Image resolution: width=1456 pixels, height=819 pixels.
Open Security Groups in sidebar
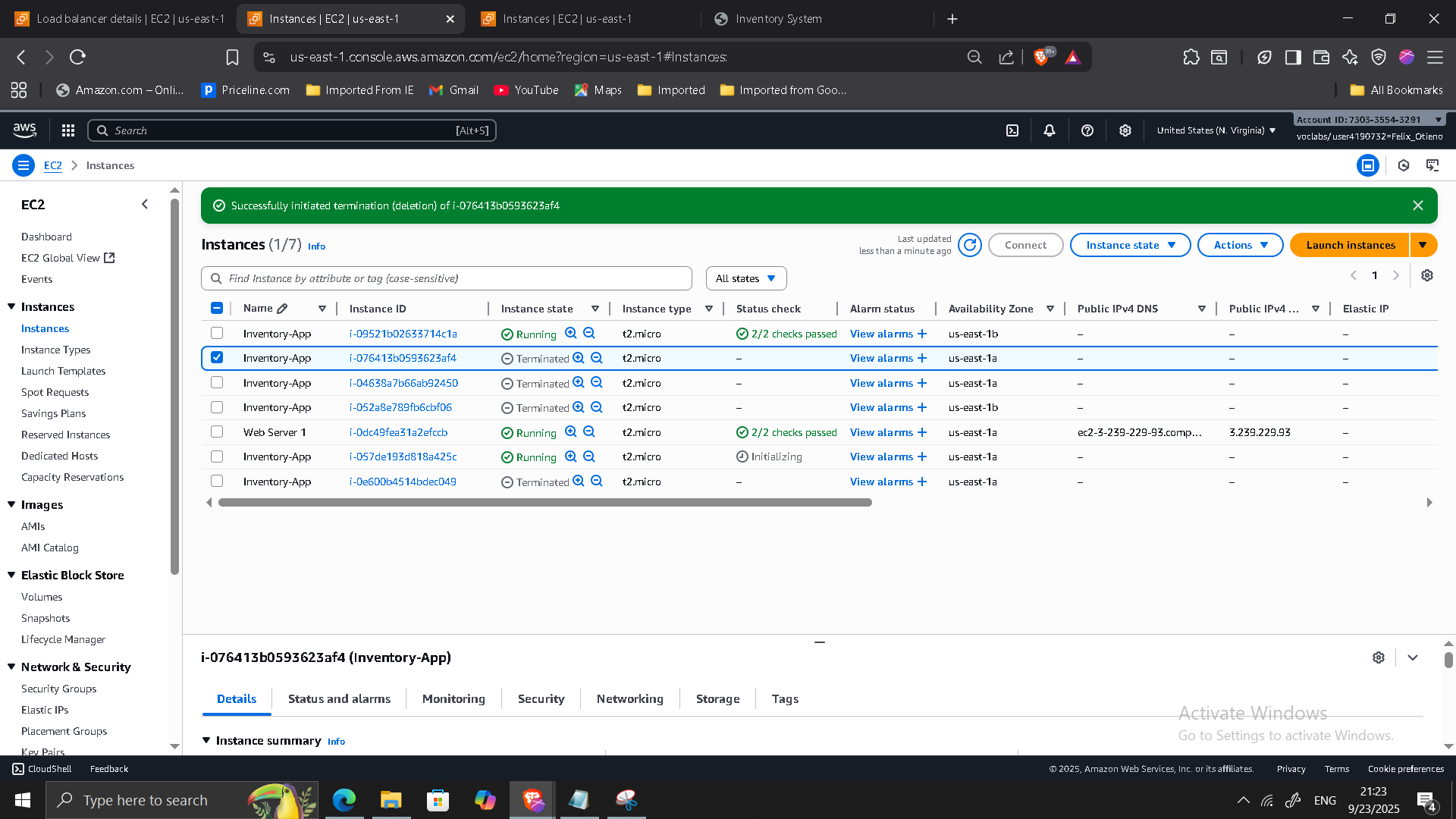click(58, 689)
